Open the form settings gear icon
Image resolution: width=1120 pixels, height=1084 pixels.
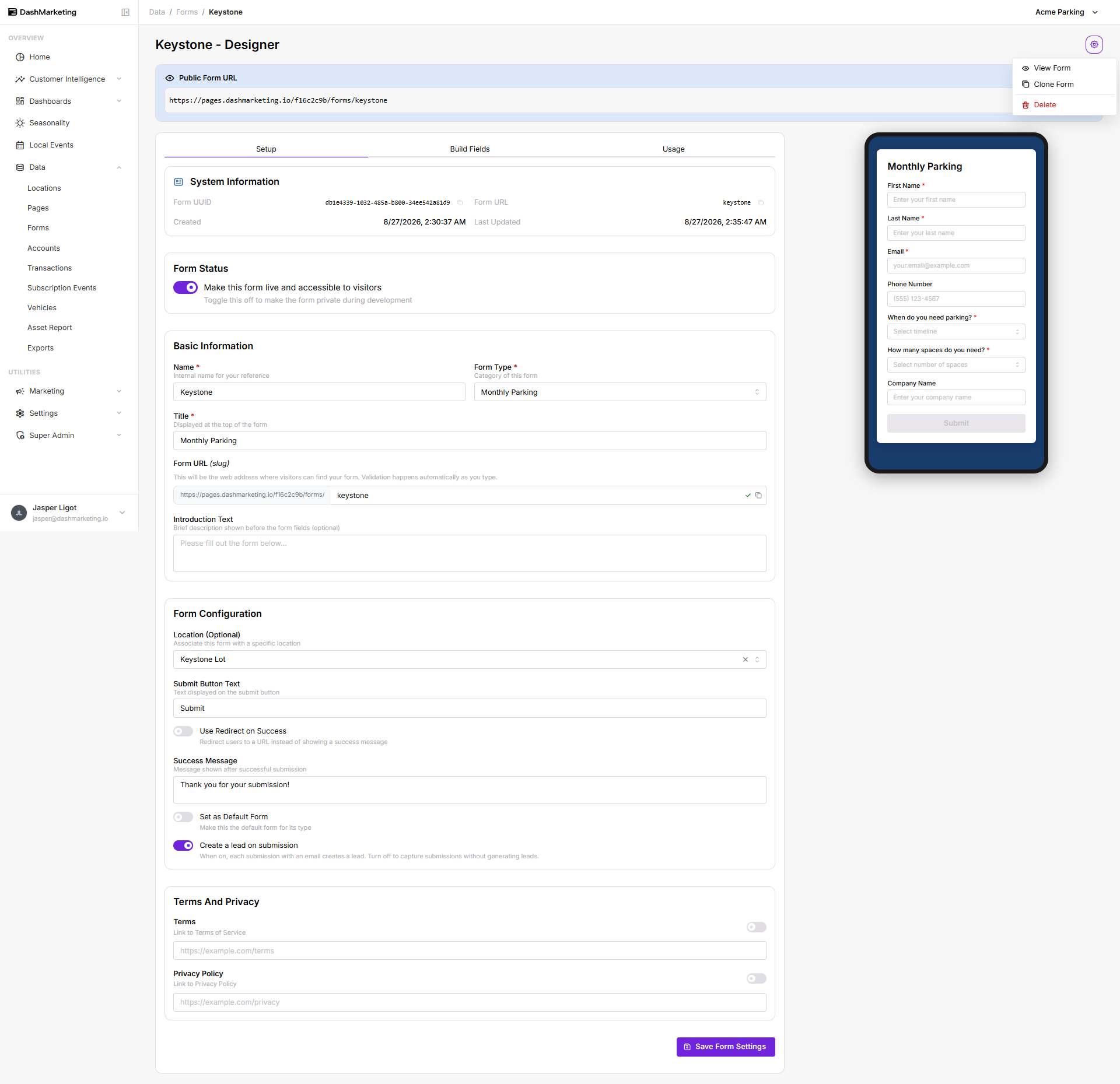[1094, 44]
